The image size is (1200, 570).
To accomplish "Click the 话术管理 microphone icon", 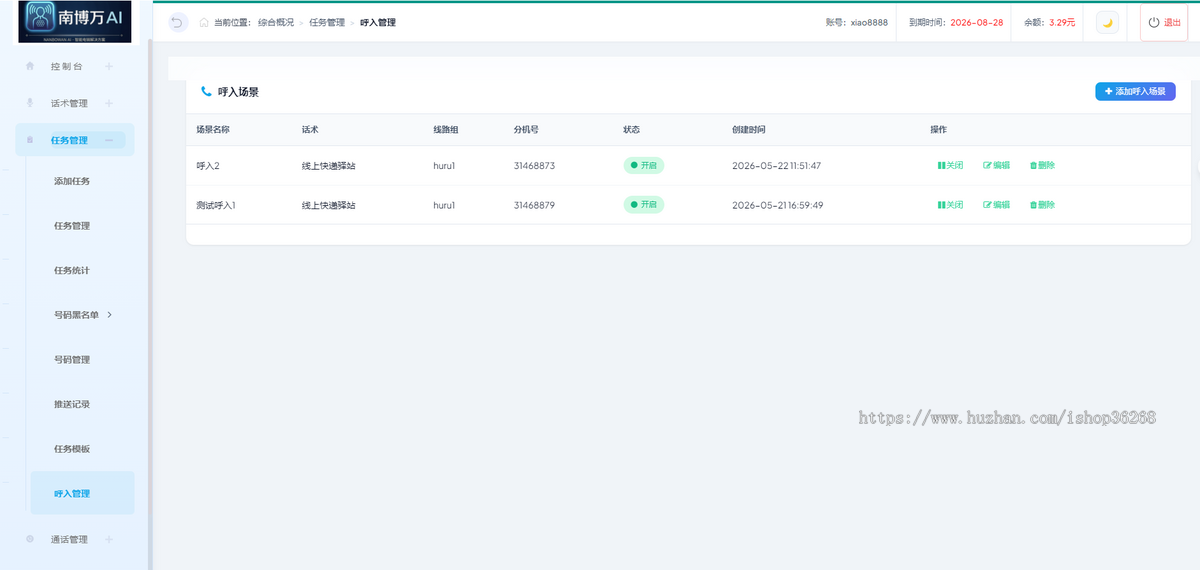I will tap(30, 103).
